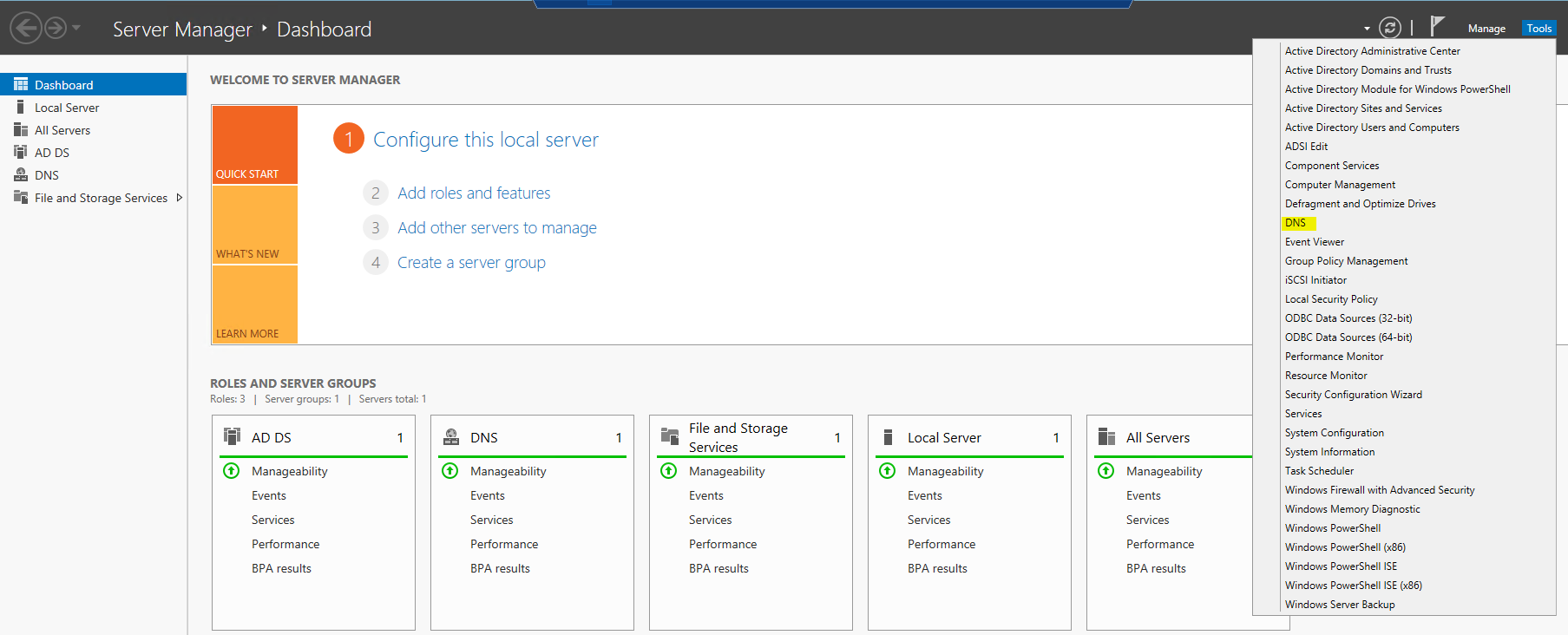Click AD DS Manageability green status icon
The image size is (1568, 635).
(232, 471)
